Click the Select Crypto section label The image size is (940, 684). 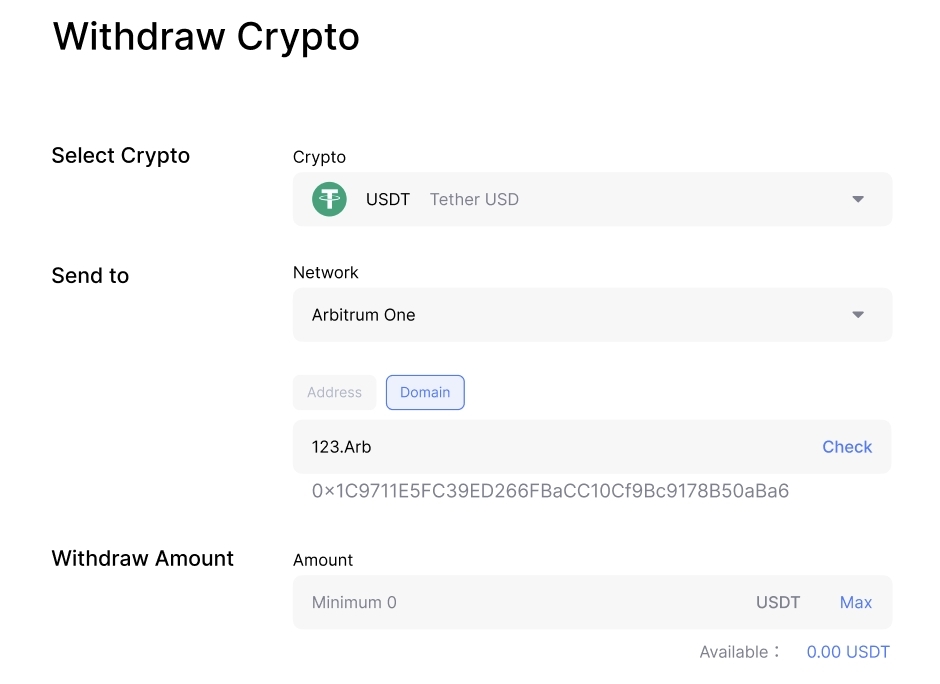pos(120,156)
